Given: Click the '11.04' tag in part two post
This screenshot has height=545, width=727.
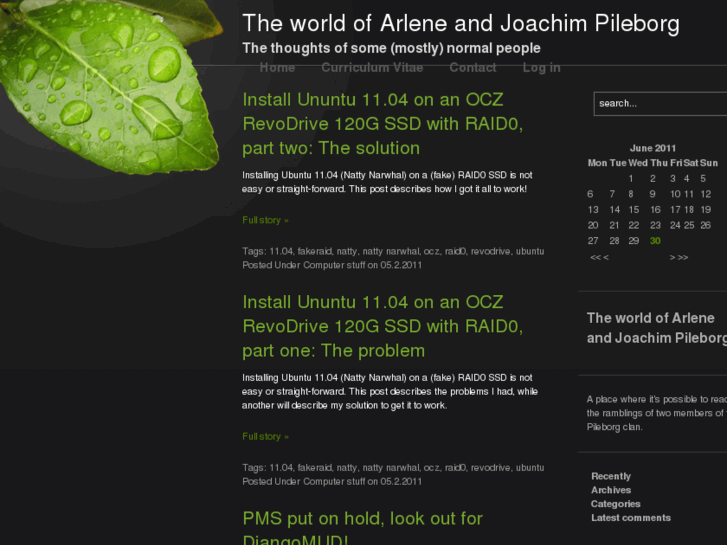Looking at the screenshot, I should (x=281, y=251).
